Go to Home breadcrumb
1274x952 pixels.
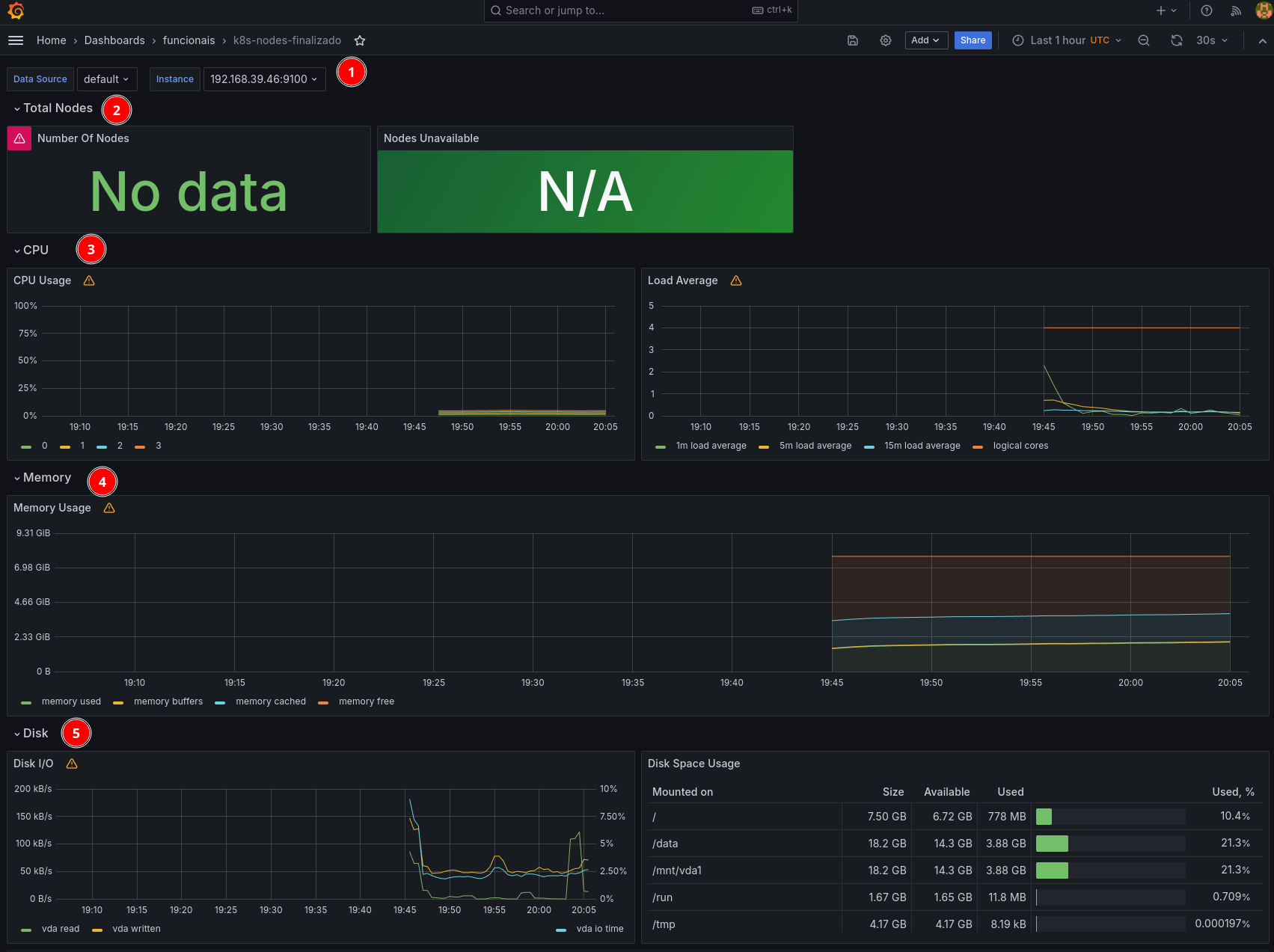pos(51,40)
